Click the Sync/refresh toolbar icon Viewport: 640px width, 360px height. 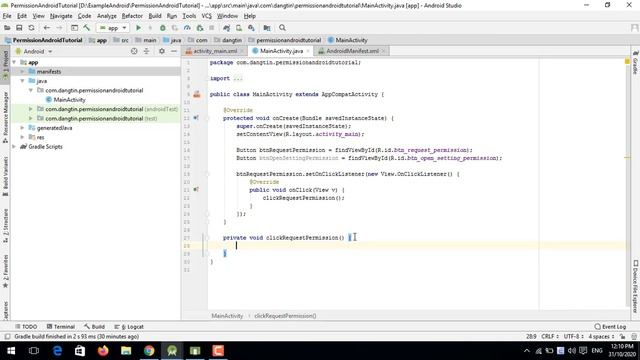point(31,28)
